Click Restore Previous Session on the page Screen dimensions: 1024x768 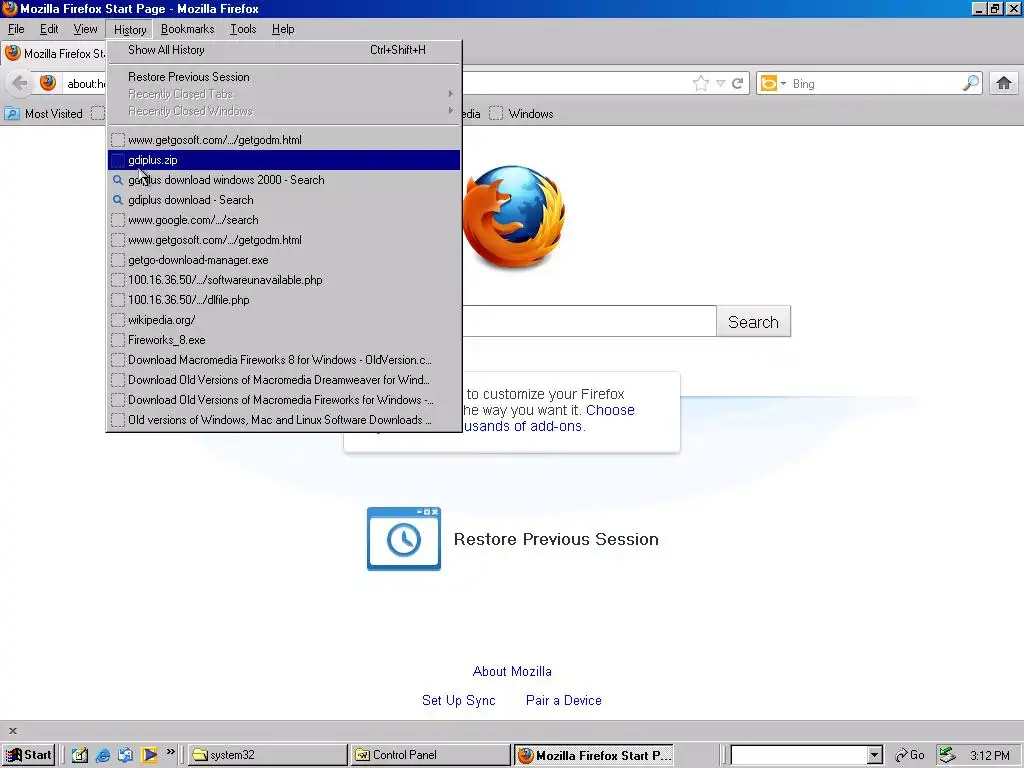coord(556,539)
